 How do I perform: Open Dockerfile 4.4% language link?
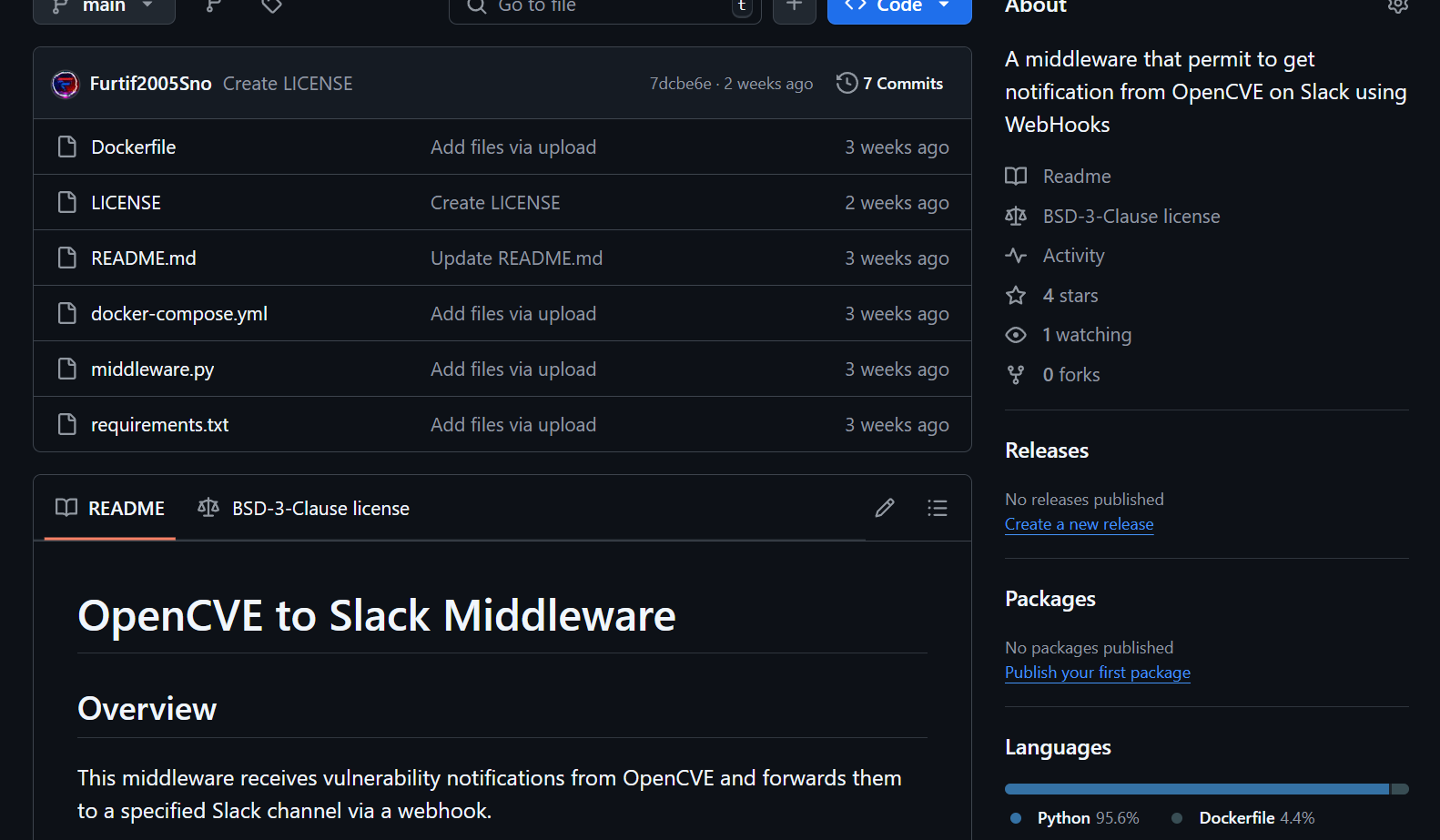point(1243,818)
